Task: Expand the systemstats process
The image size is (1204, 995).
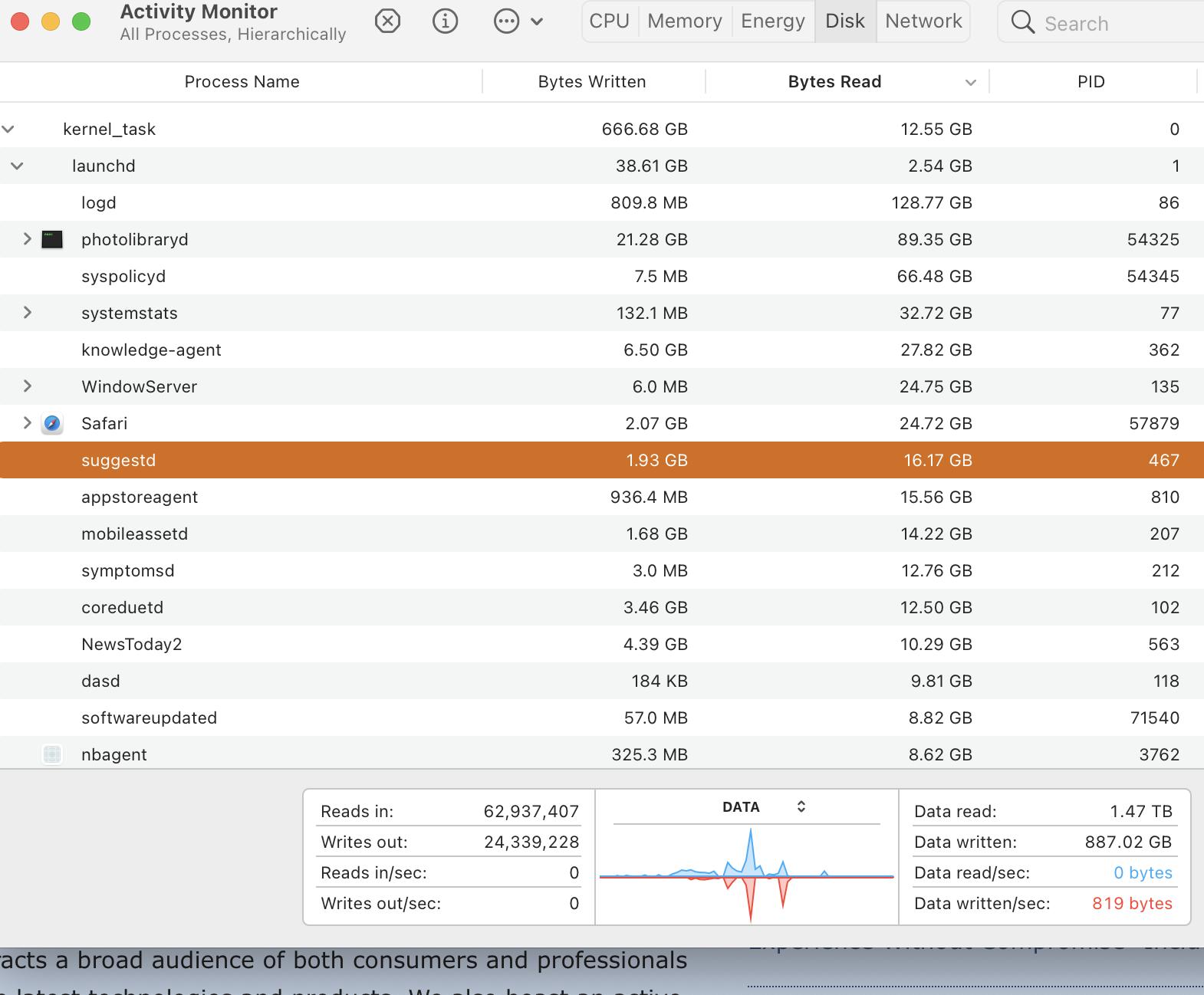Action: point(28,313)
